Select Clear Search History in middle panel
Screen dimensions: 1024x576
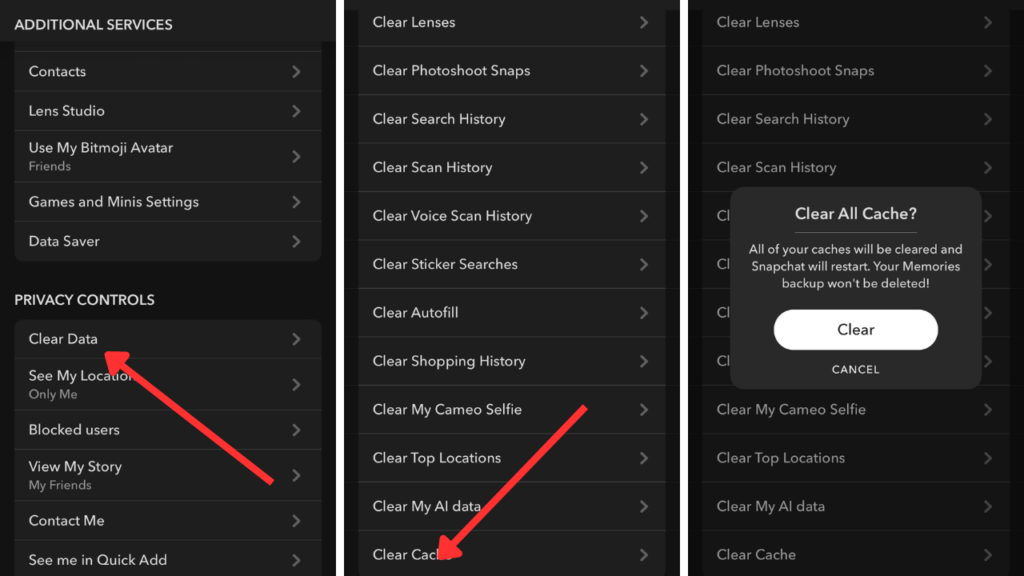click(x=512, y=119)
